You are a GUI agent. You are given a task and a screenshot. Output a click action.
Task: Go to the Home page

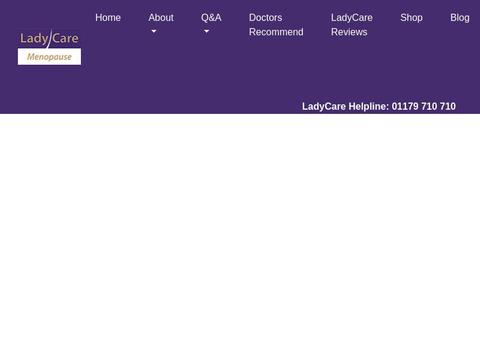(x=108, y=18)
